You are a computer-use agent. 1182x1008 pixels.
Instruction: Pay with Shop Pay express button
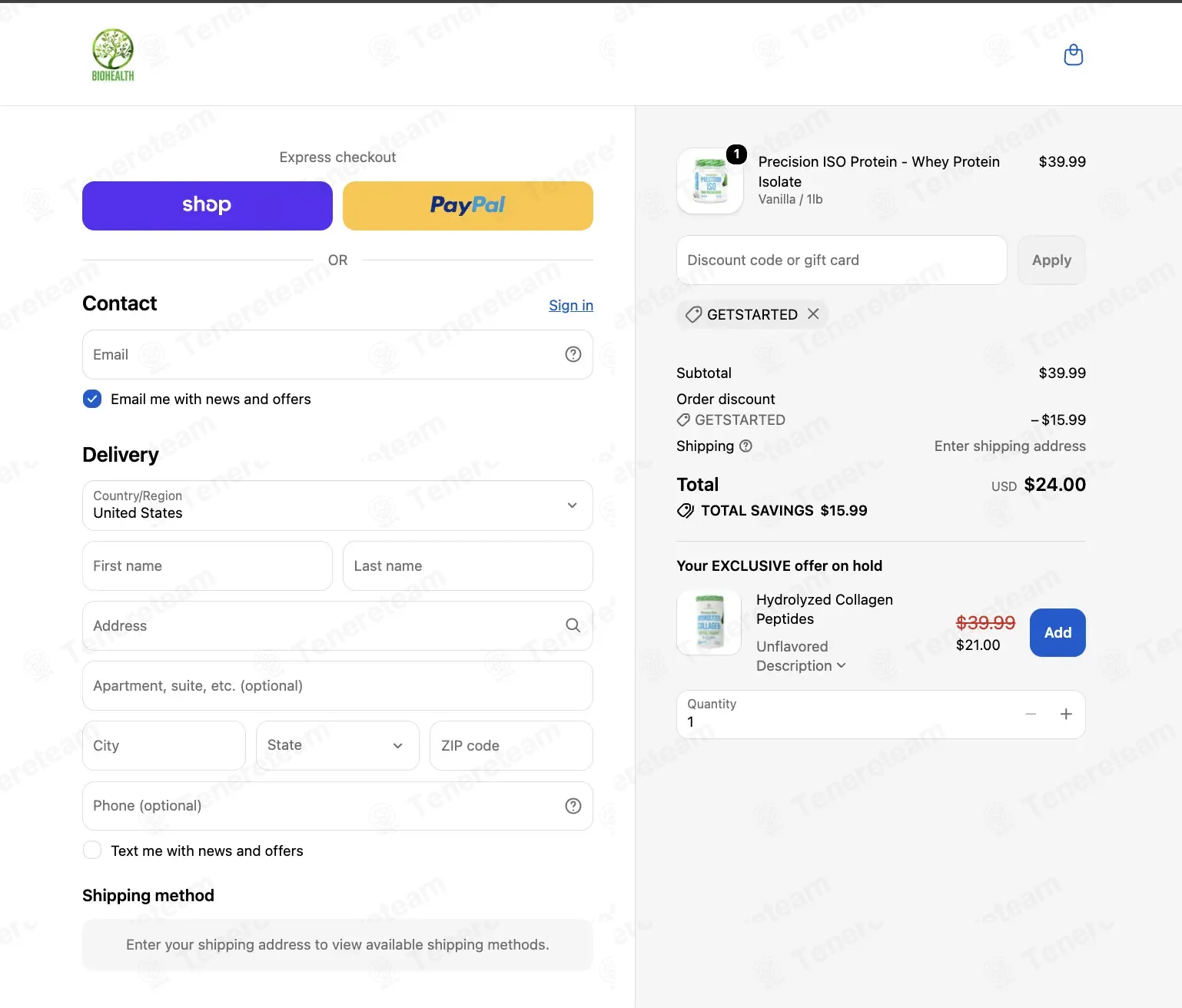coord(208,206)
